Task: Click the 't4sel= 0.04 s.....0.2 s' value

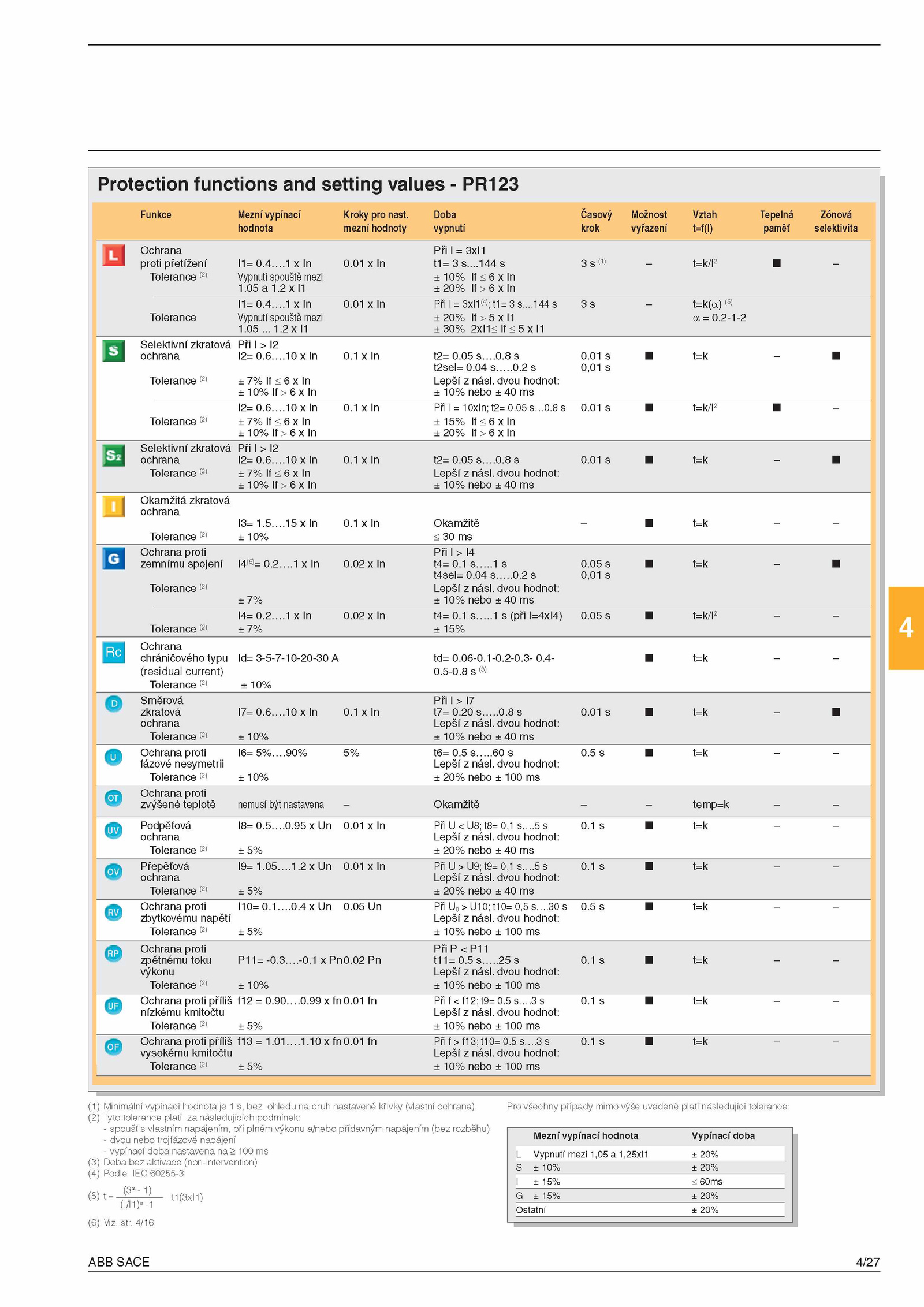Action: [485, 575]
